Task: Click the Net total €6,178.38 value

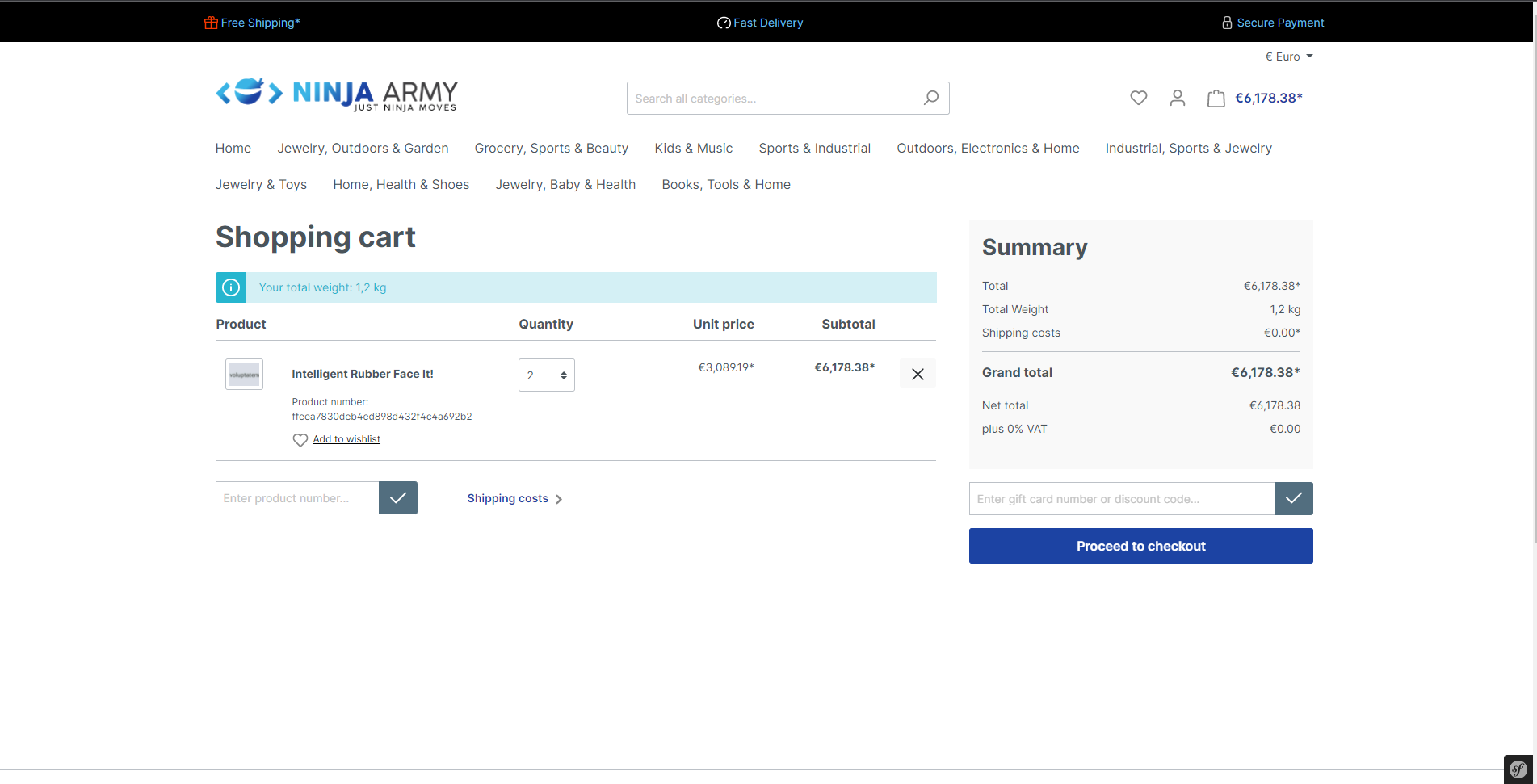Action: click(1275, 405)
